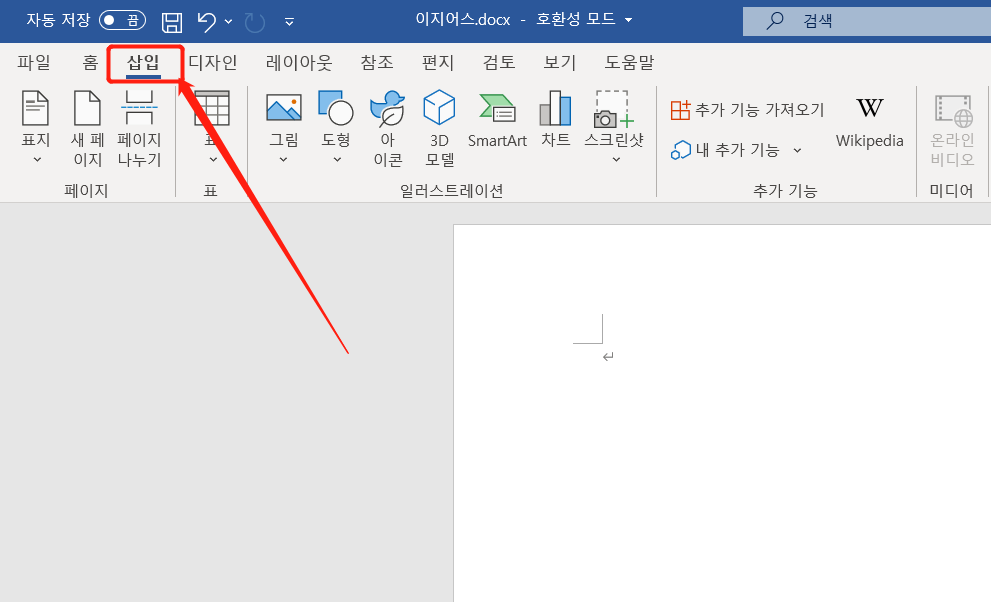
Task: Save the document with the floppy disk icon
Action: coord(171,20)
